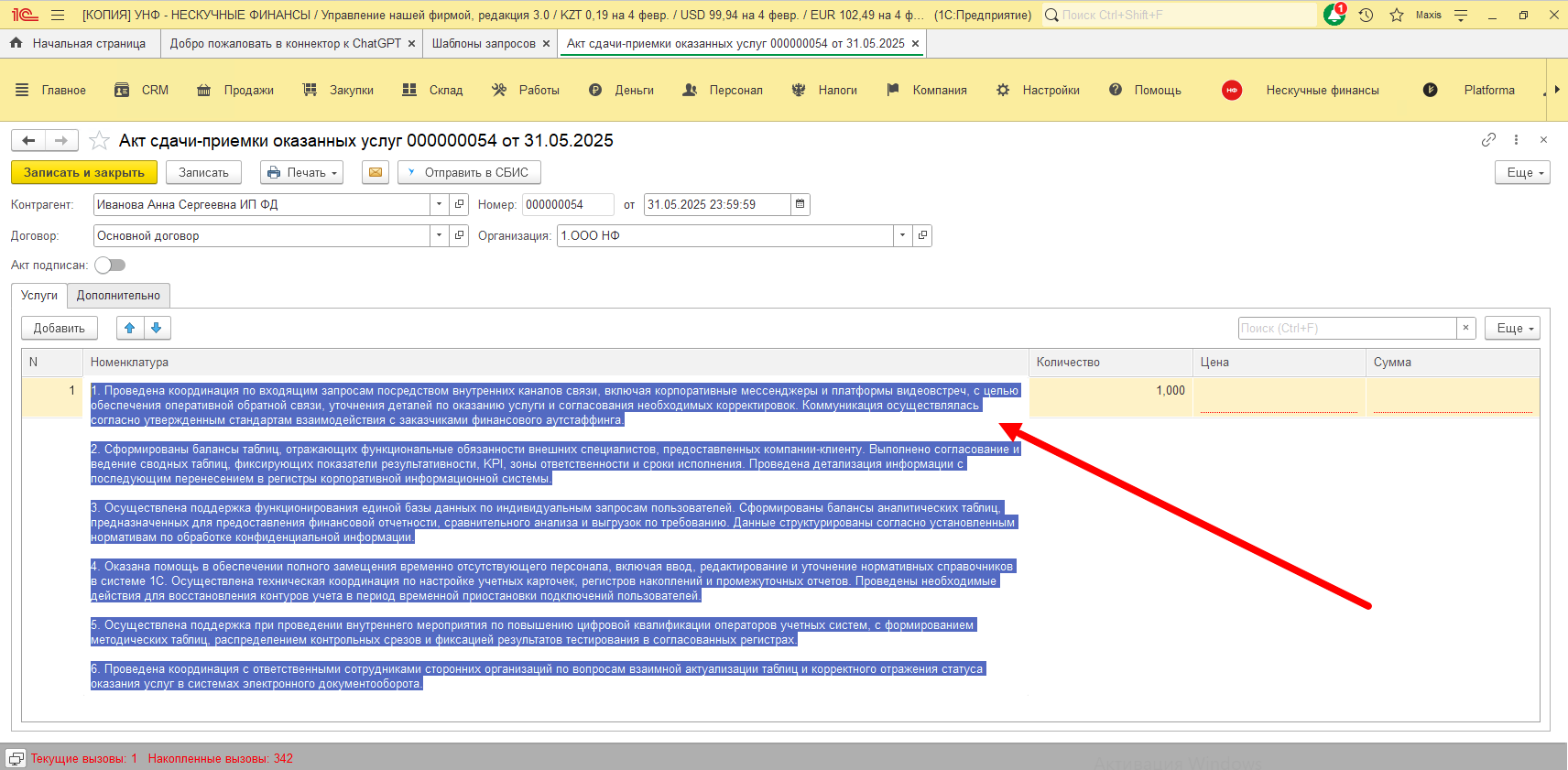Open the Печать dropdown menu
The width and height of the screenshot is (1568, 770).
301,172
